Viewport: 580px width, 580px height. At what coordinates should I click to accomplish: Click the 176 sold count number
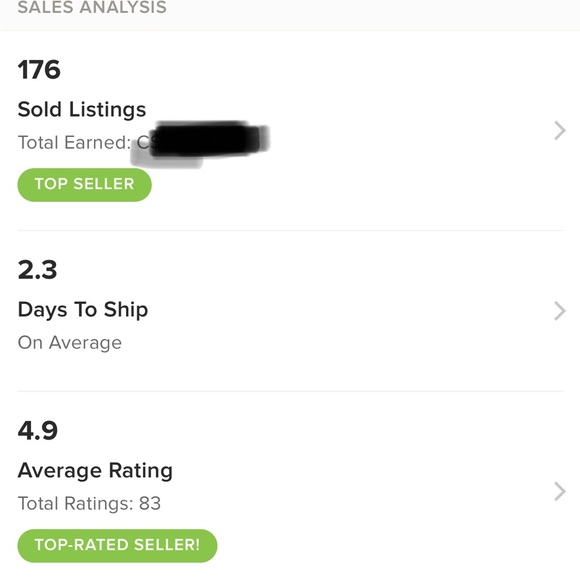(39, 70)
